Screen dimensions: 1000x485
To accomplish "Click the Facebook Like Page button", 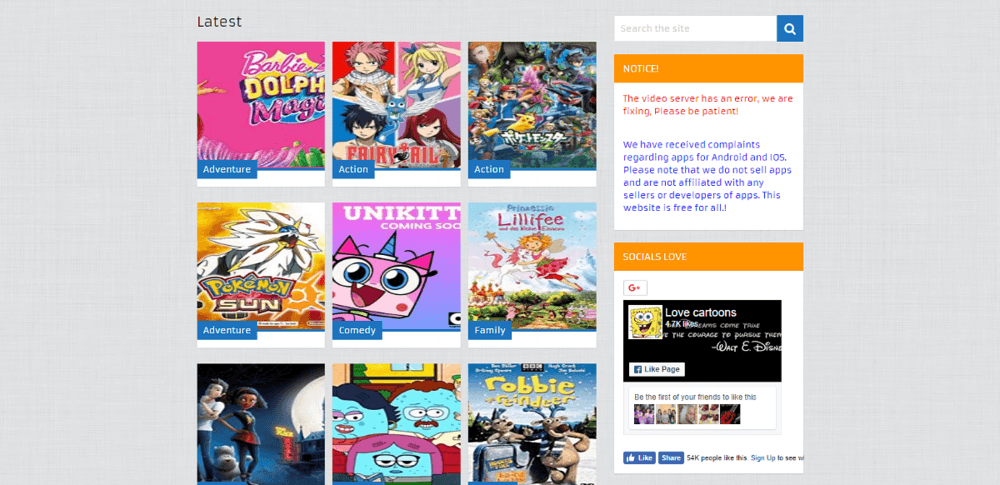I will [656, 369].
